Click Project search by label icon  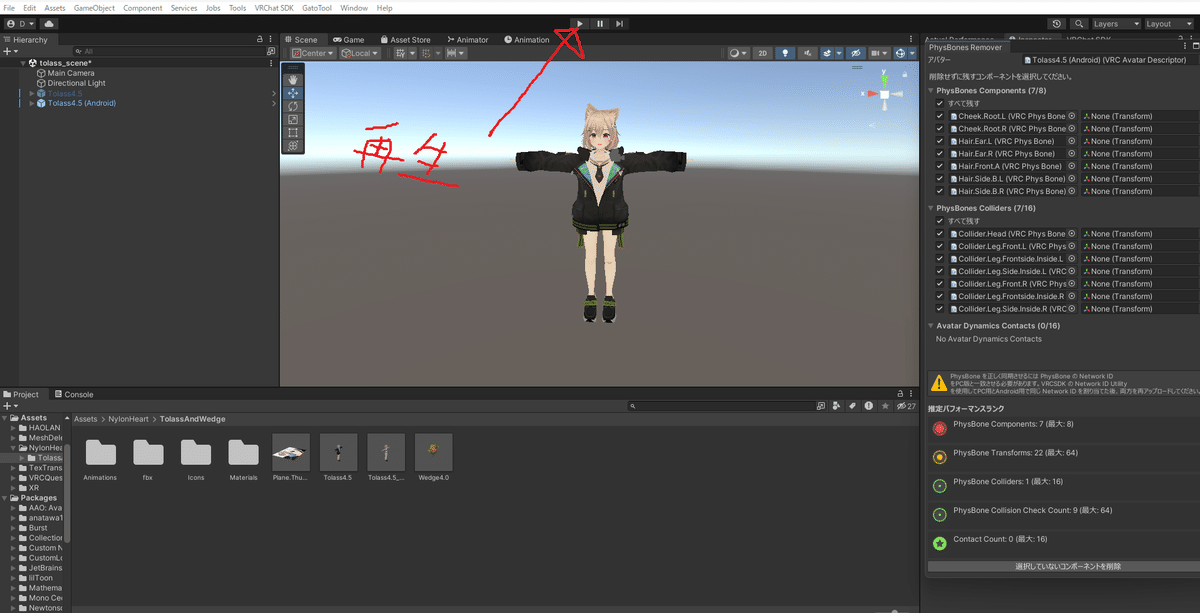click(852, 406)
